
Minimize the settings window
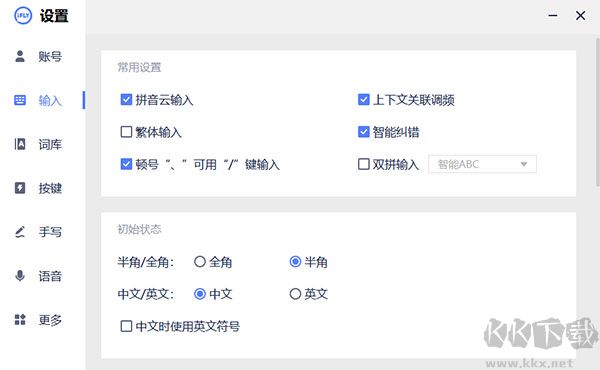[x=553, y=16]
